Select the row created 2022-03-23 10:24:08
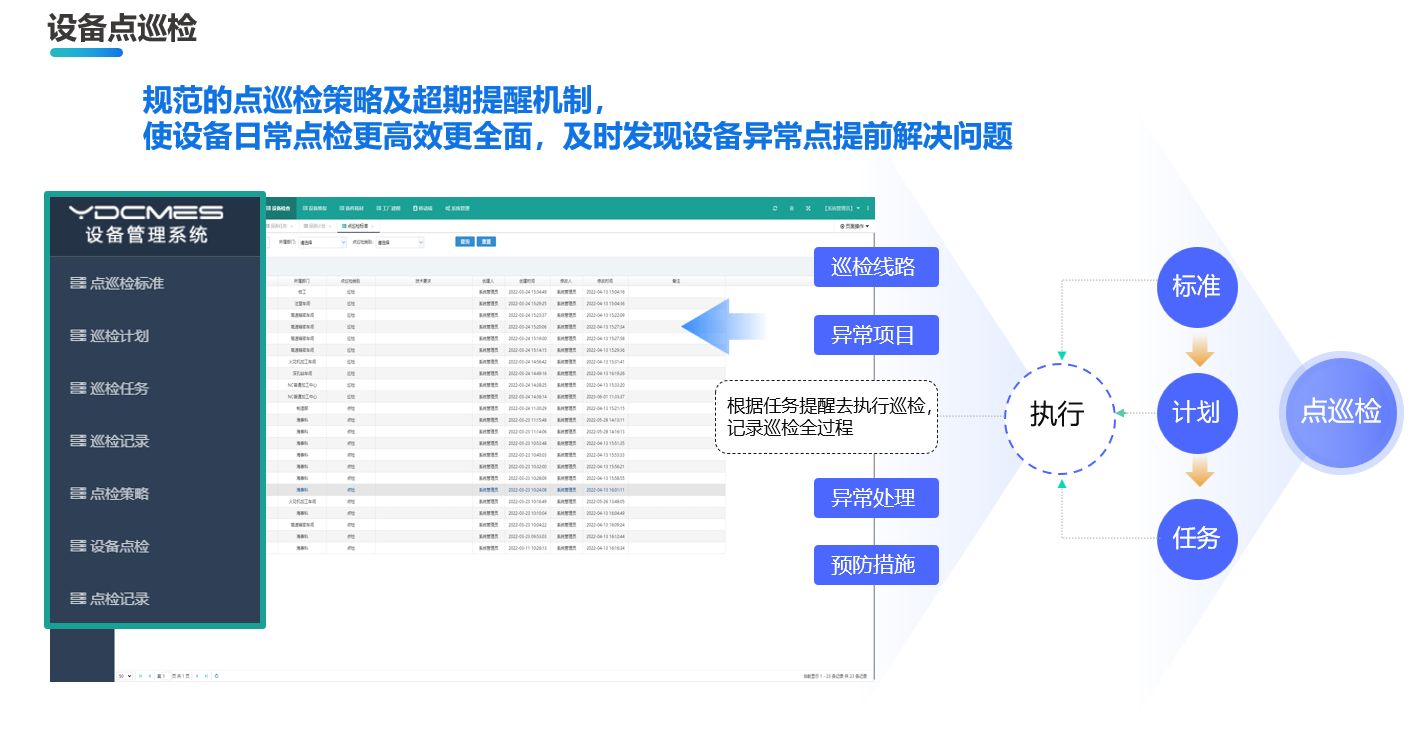The image size is (1425, 744). pyautogui.click(x=495, y=490)
